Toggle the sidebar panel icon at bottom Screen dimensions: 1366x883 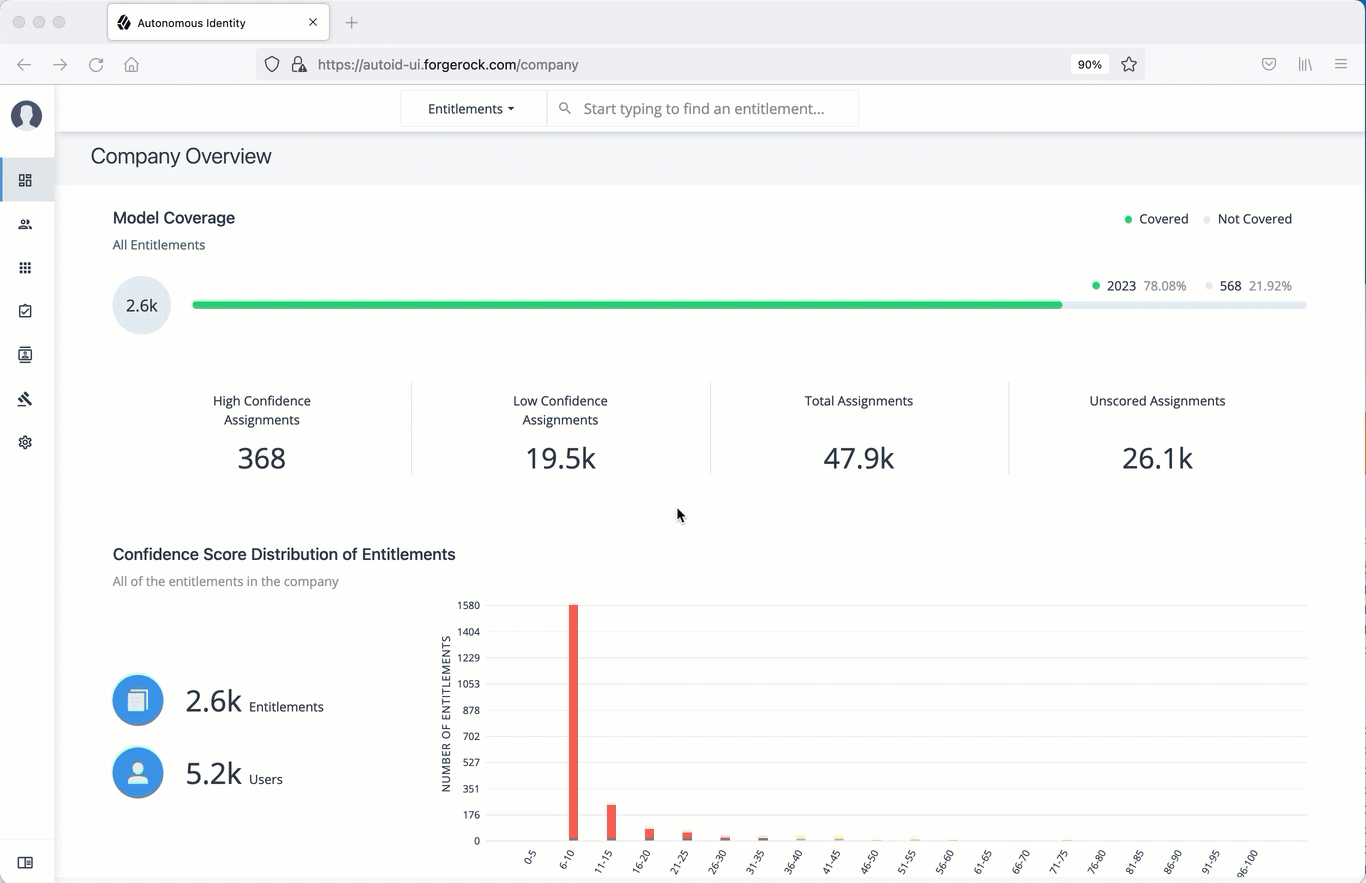point(25,862)
